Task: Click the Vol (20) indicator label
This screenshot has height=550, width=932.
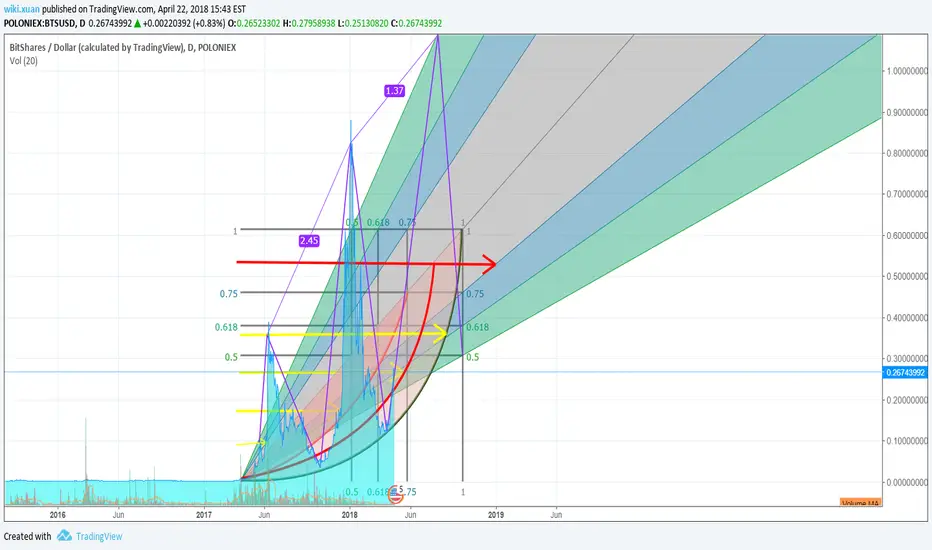Action: coord(23,61)
